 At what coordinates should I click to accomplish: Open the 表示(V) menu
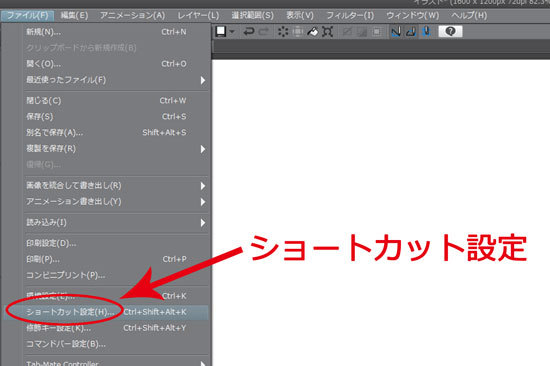tap(300, 16)
